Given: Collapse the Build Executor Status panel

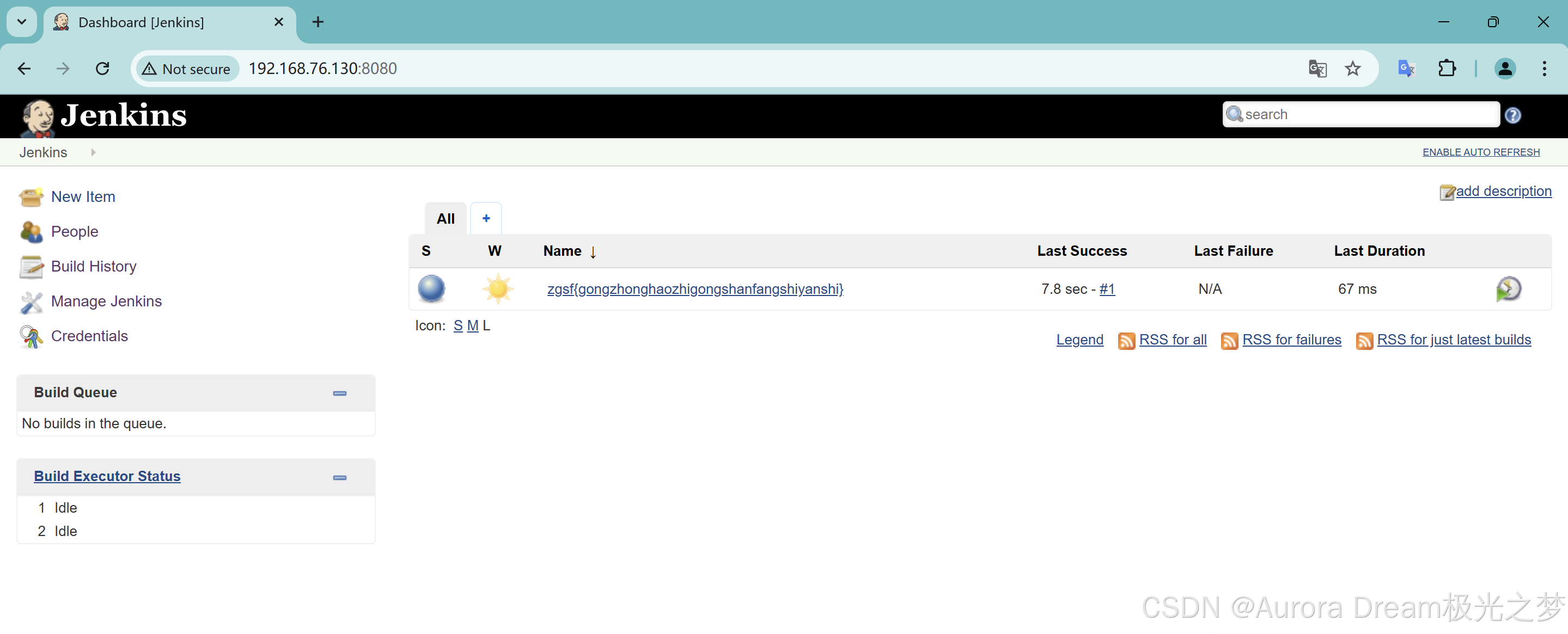Looking at the screenshot, I should pyautogui.click(x=340, y=478).
